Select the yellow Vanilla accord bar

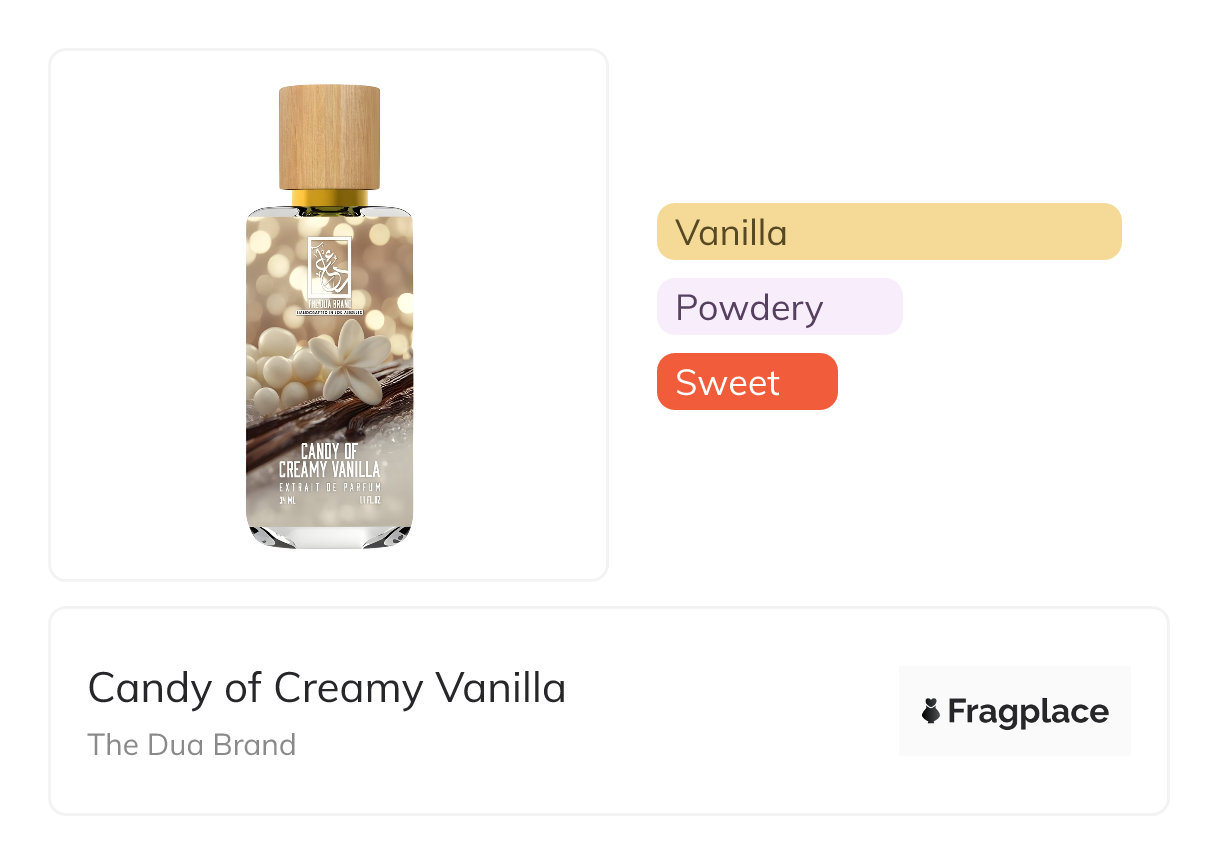click(x=889, y=232)
